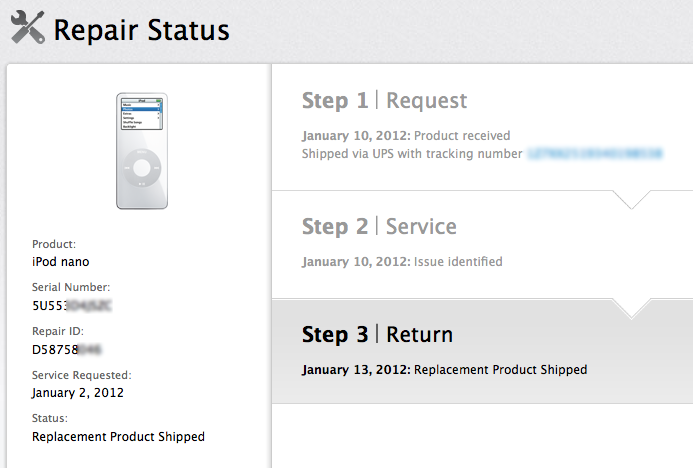Open the blurred UPS tracking number link

point(594,154)
